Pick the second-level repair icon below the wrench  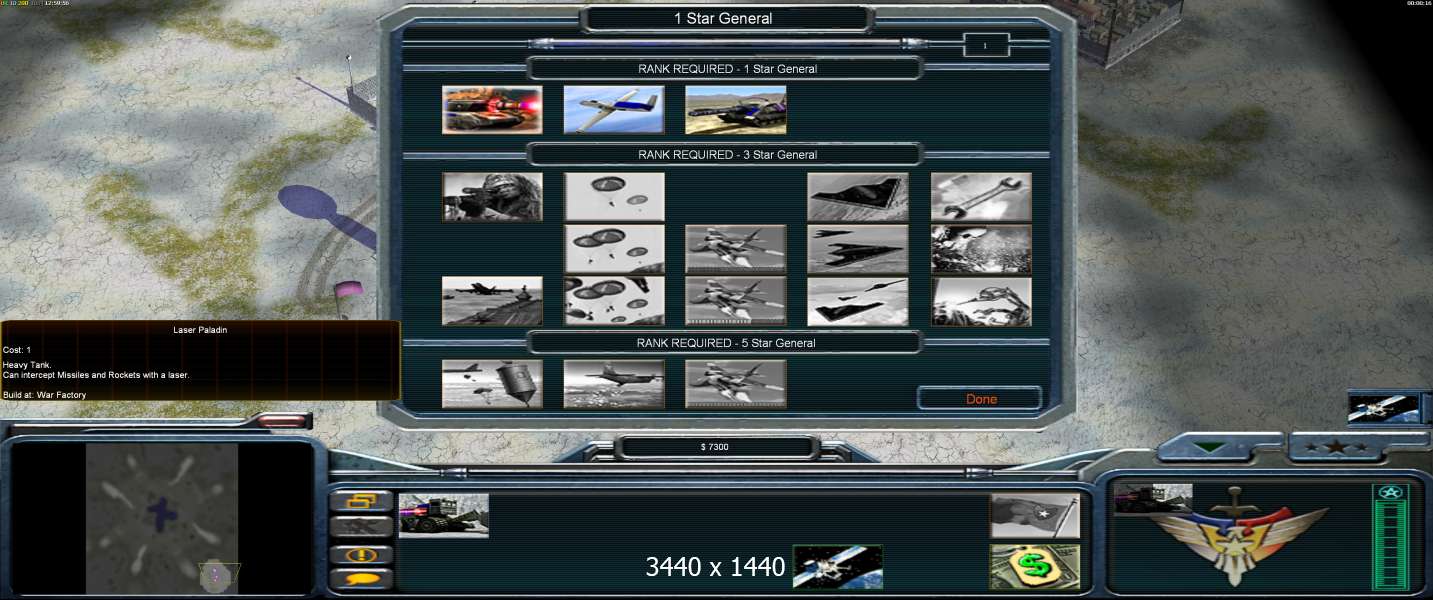coord(981,249)
